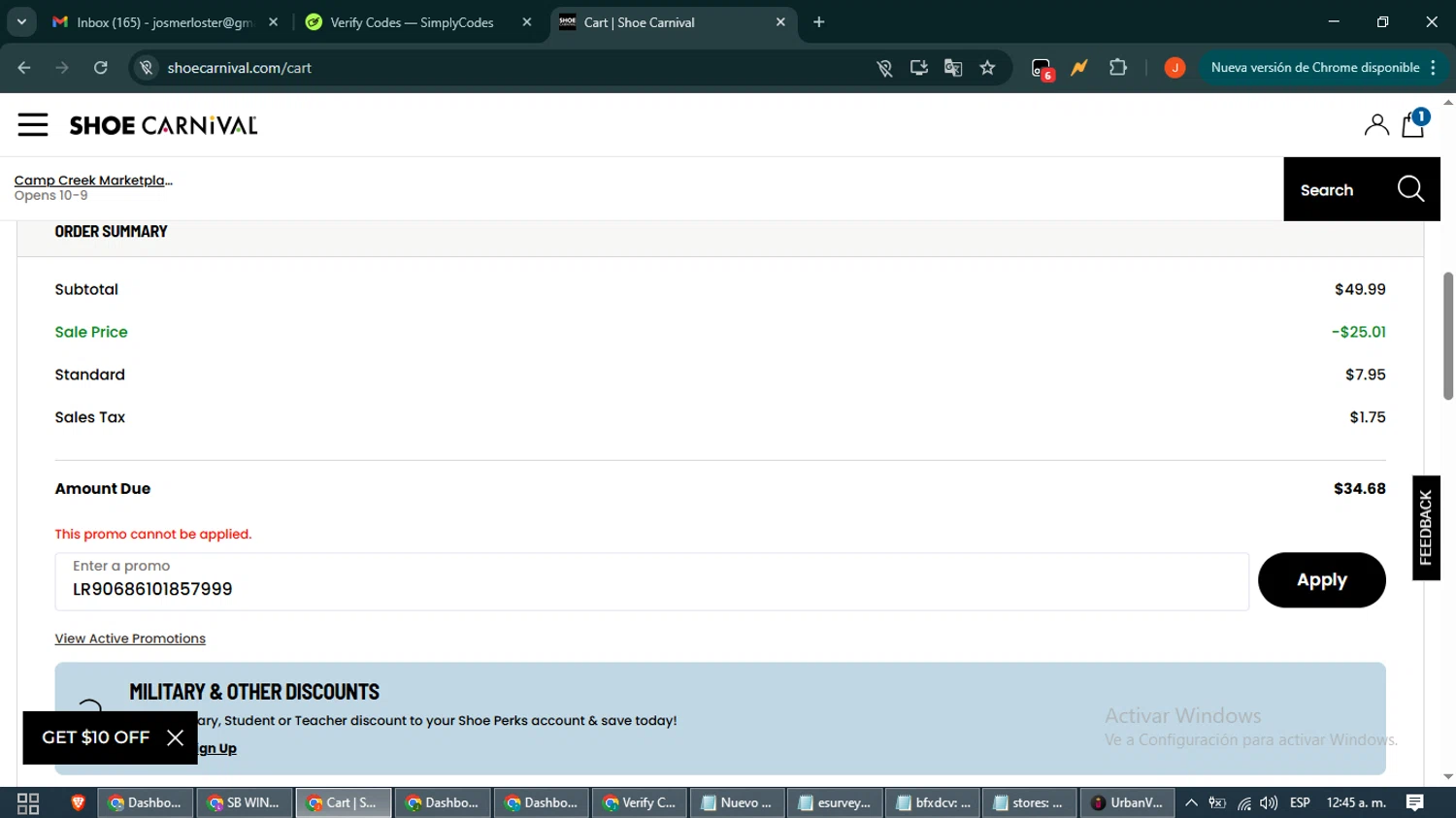The height and width of the screenshot is (818, 1456).
Task: Click 'This promo cannot be applied.' message
Action: coord(153,534)
